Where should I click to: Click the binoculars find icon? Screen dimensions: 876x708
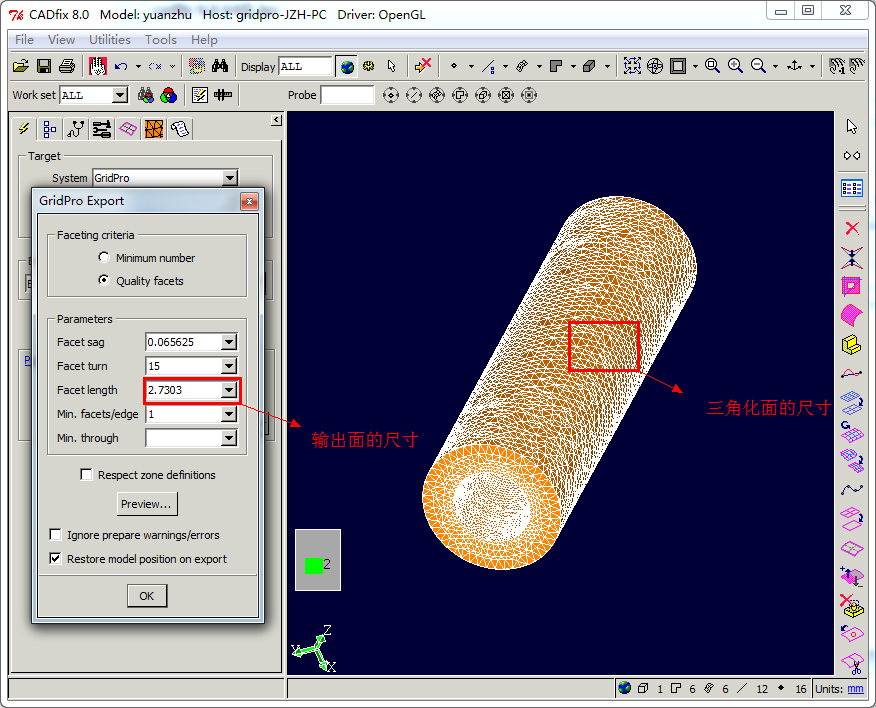pyautogui.click(x=221, y=66)
